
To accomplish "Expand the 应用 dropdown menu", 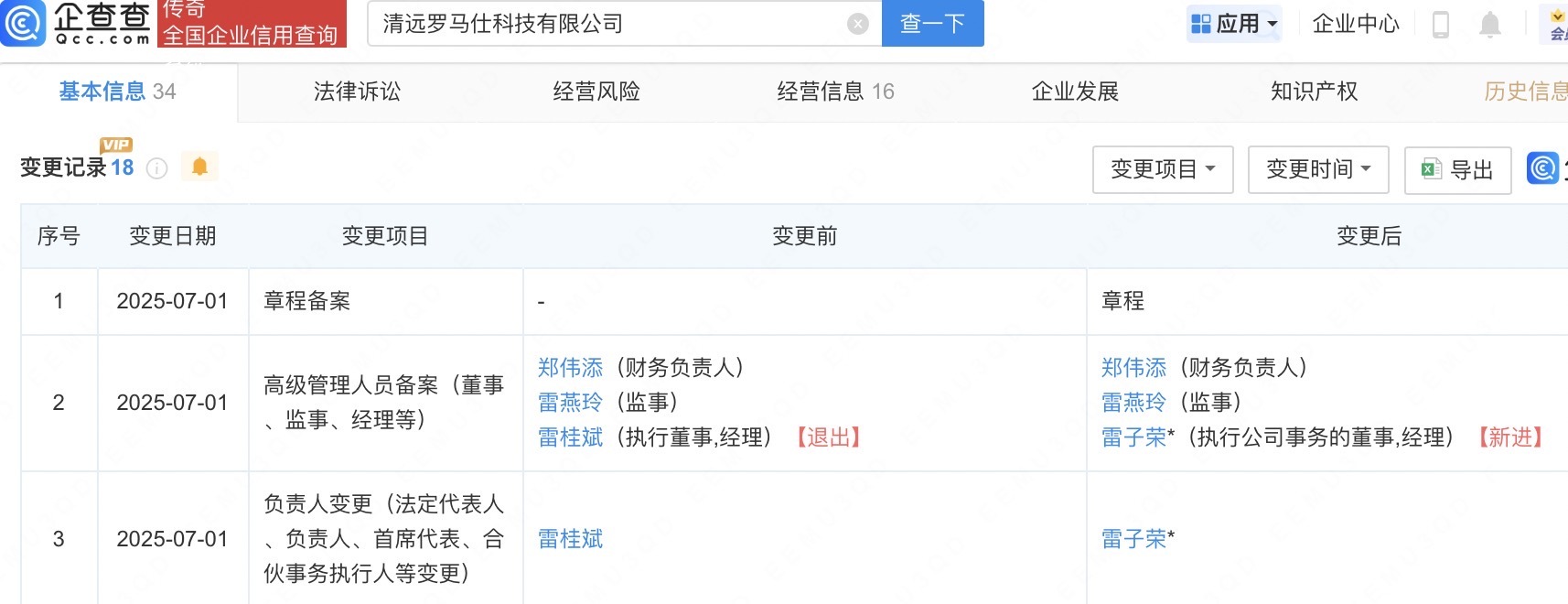I will 1234,24.
